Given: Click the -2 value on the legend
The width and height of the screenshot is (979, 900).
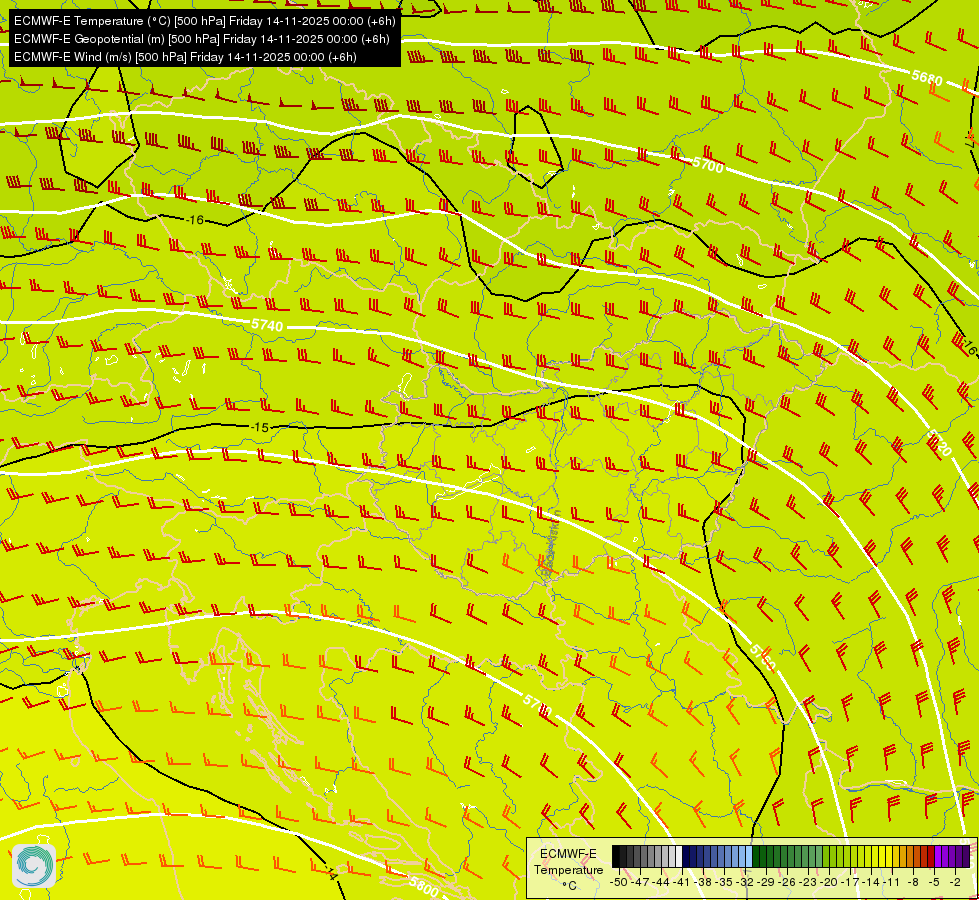Looking at the screenshot, I should coord(955,882).
